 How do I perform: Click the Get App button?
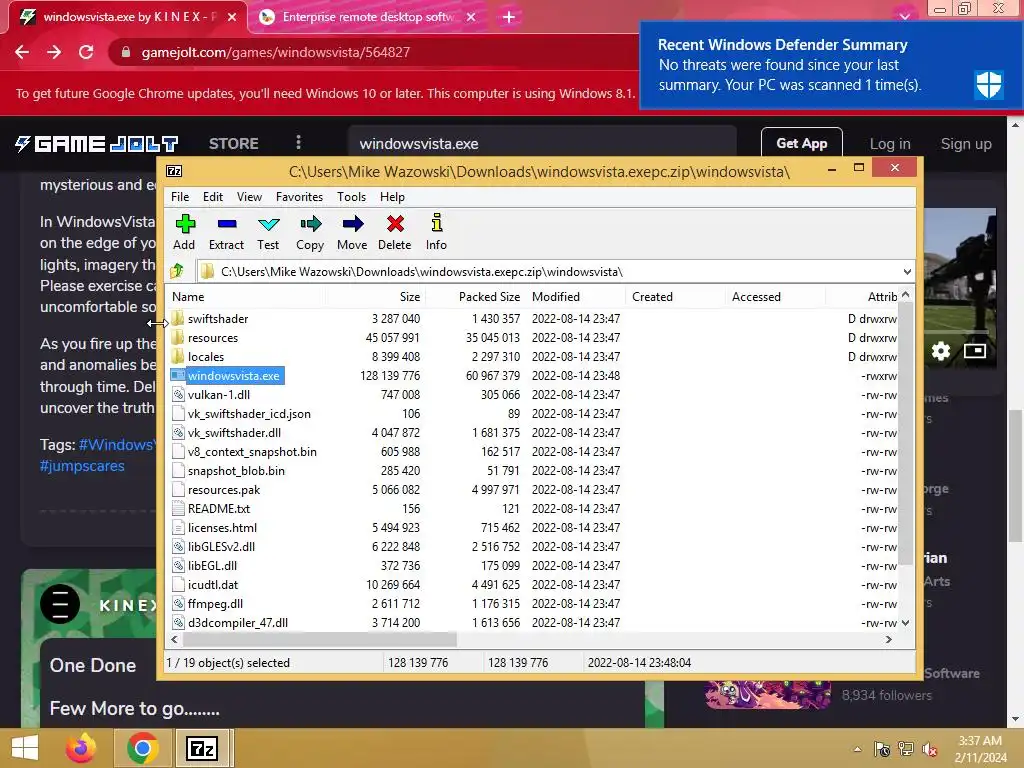[801, 143]
